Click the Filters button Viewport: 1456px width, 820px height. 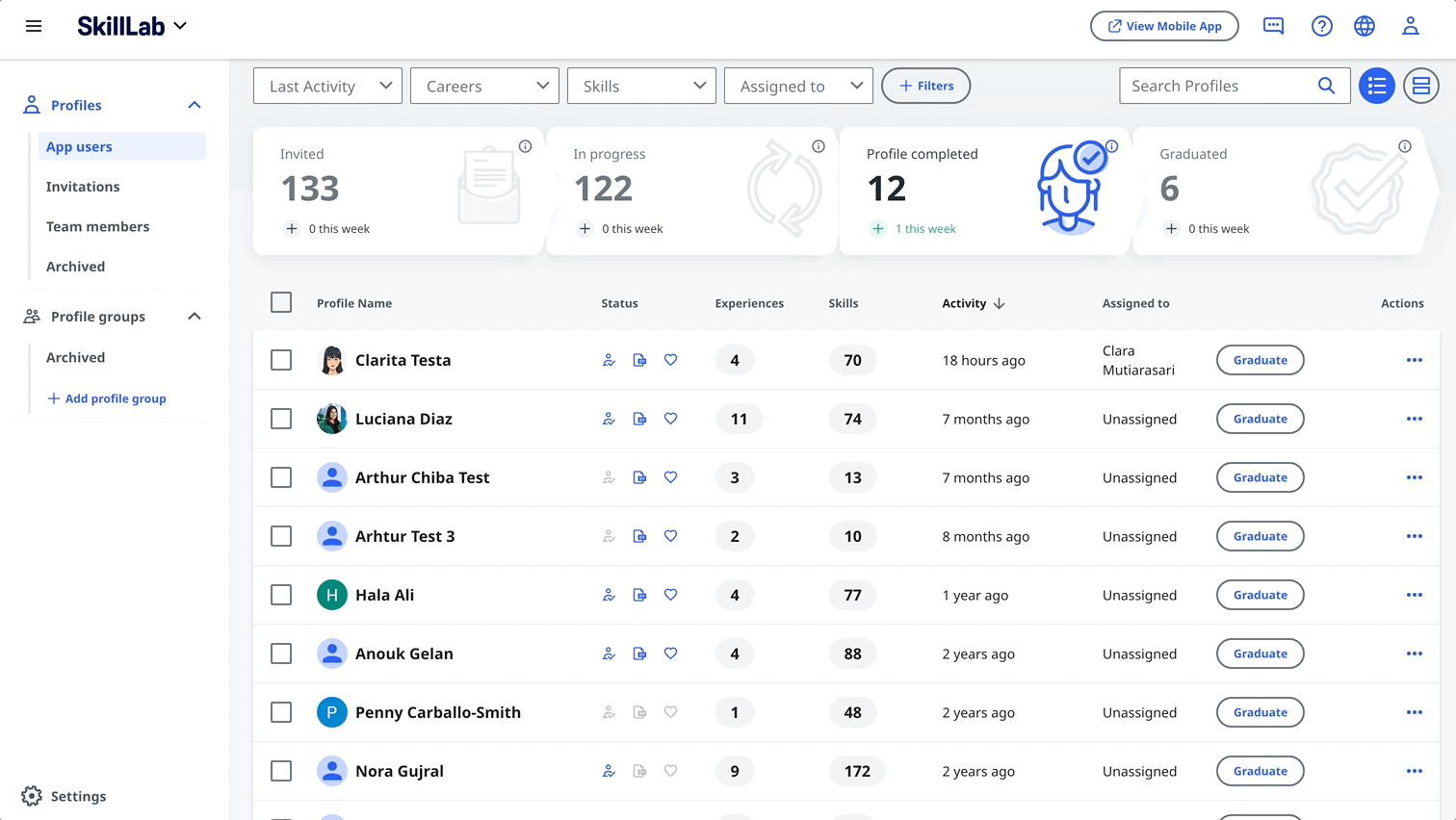(x=925, y=86)
